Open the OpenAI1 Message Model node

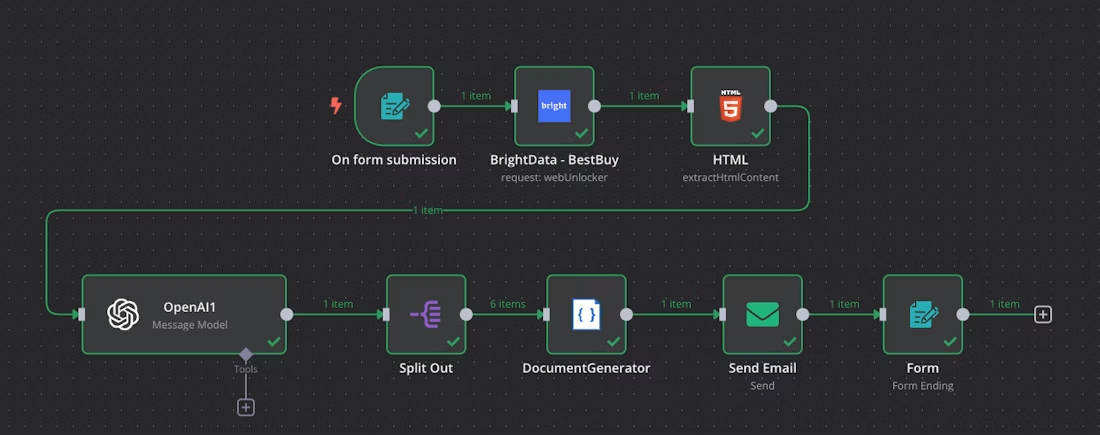(x=184, y=314)
